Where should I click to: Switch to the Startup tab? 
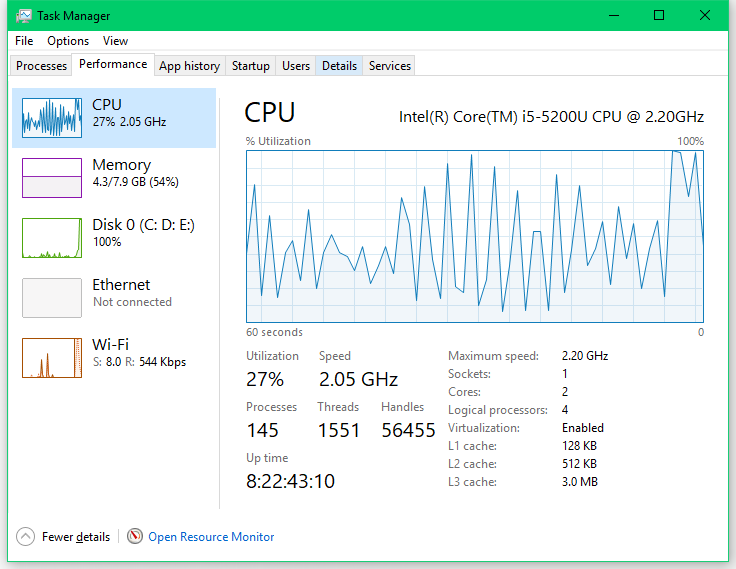click(251, 66)
